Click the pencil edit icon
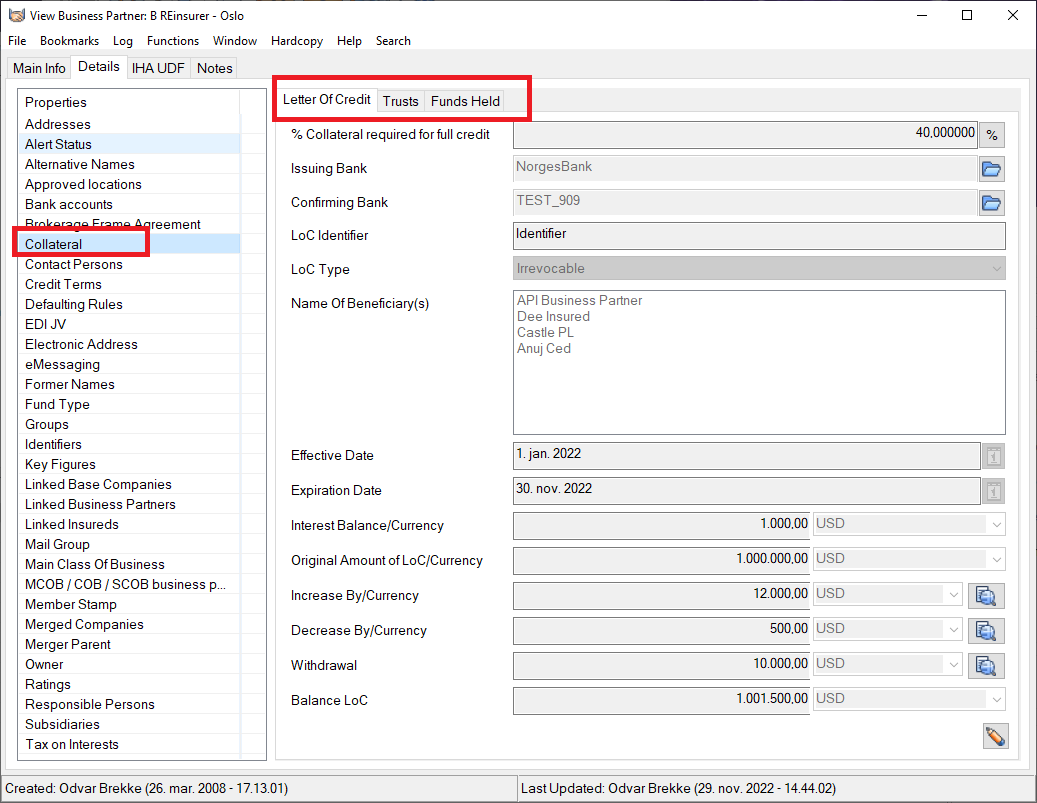Image resolution: width=1037 pixels, height=803 pixels. click(x=995, y=737)
